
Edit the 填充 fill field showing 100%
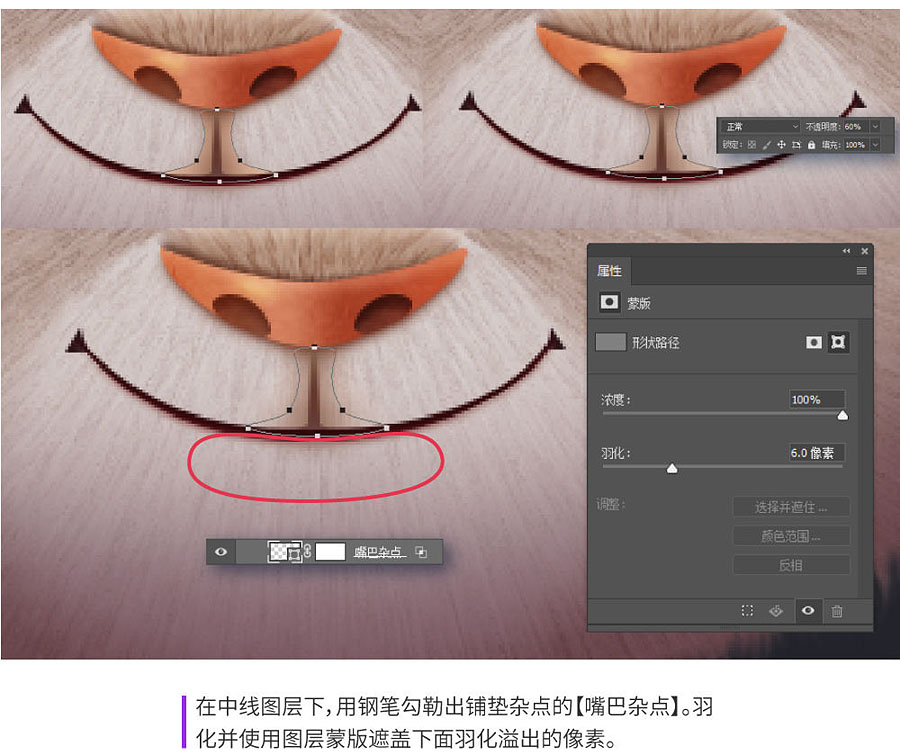855,145
